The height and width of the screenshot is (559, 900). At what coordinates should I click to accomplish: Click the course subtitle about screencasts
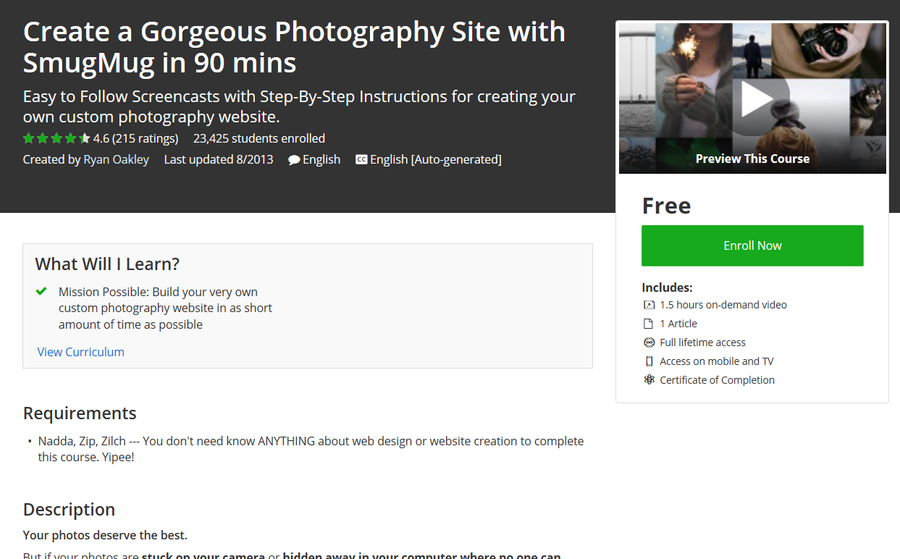(x=299, y=107)
